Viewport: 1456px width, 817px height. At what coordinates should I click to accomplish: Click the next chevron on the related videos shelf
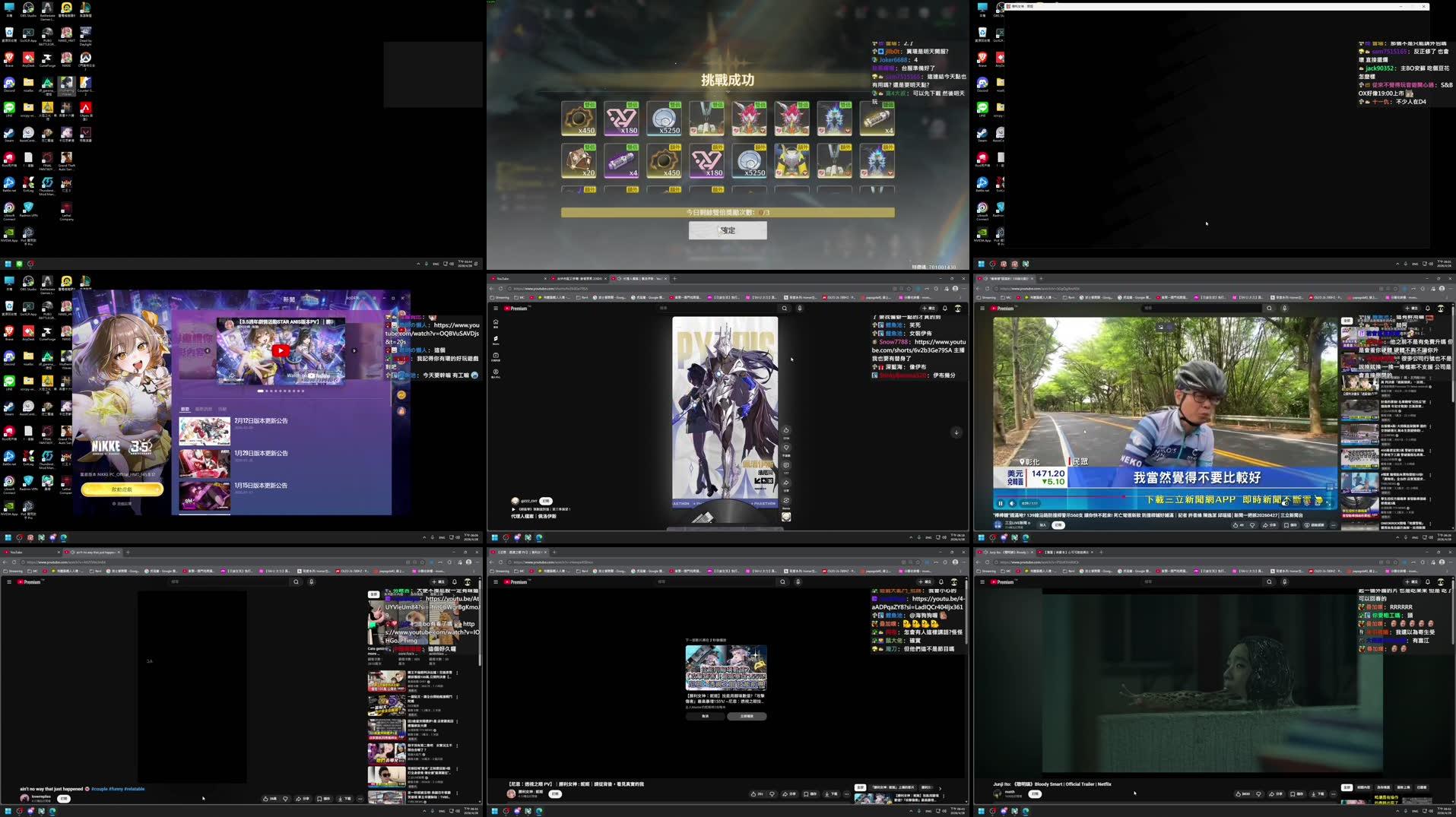941,787
